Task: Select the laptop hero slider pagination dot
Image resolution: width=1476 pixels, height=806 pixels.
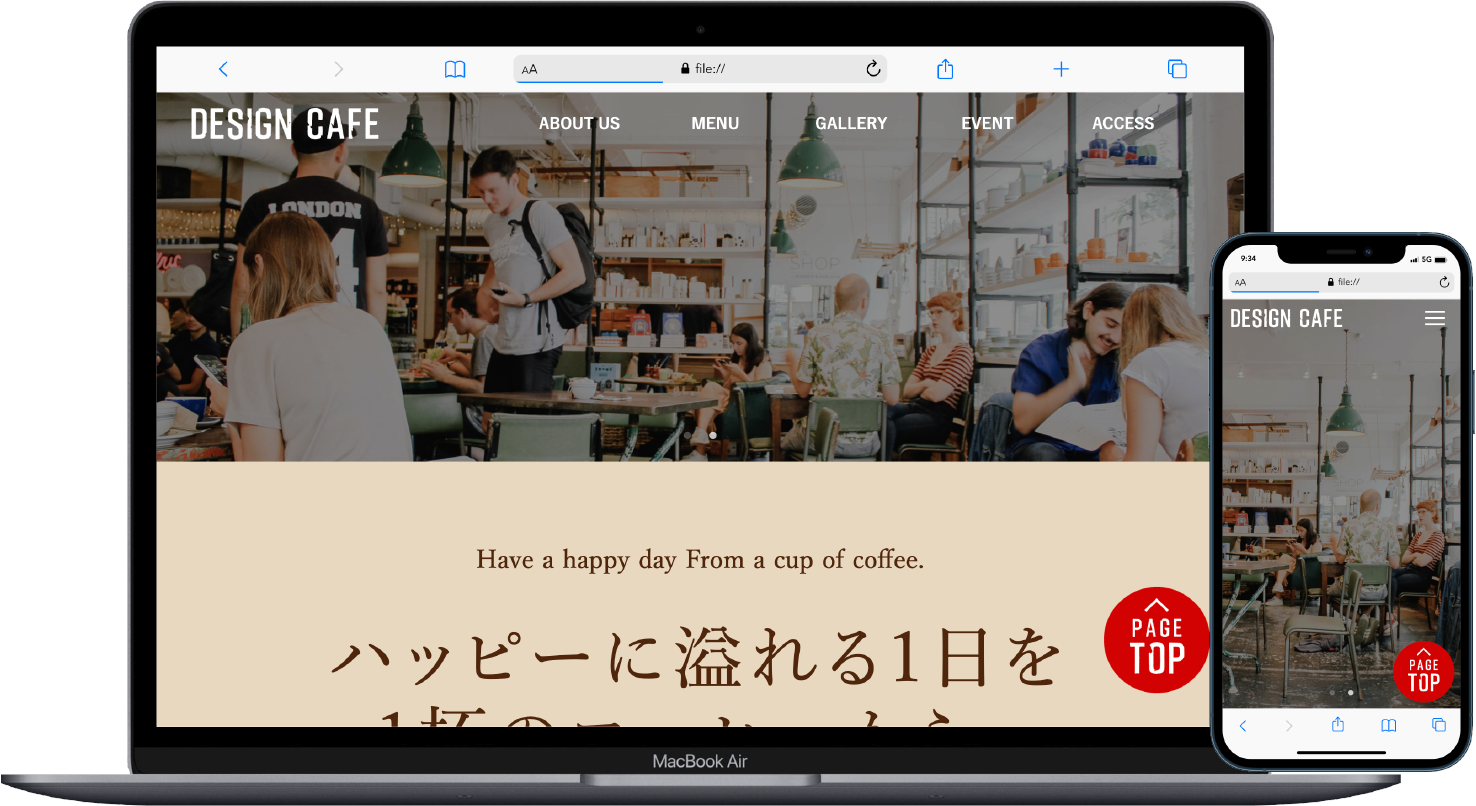Action: tap(712, 435)
